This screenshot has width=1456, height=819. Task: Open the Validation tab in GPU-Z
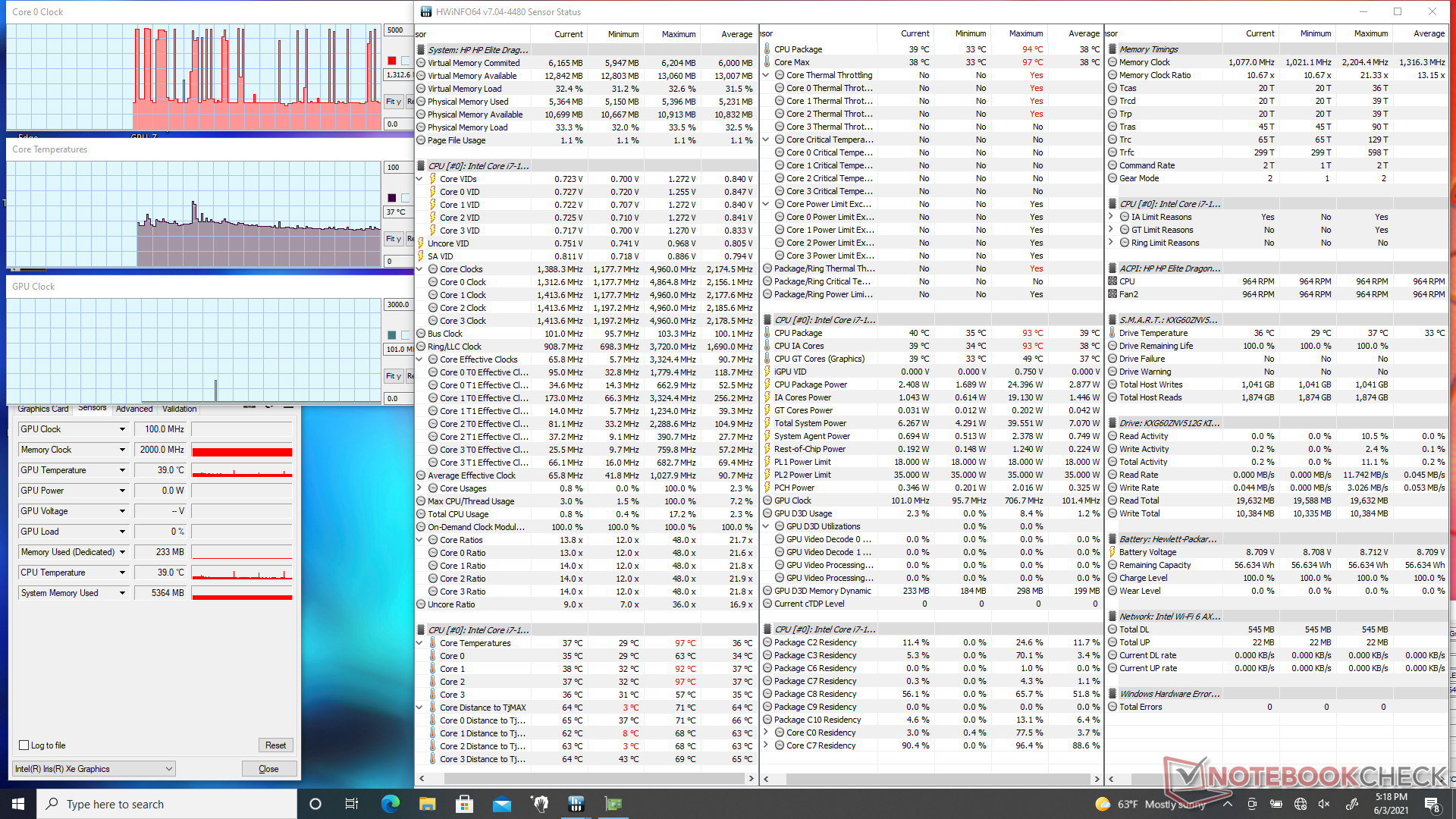tap(180, 409)
